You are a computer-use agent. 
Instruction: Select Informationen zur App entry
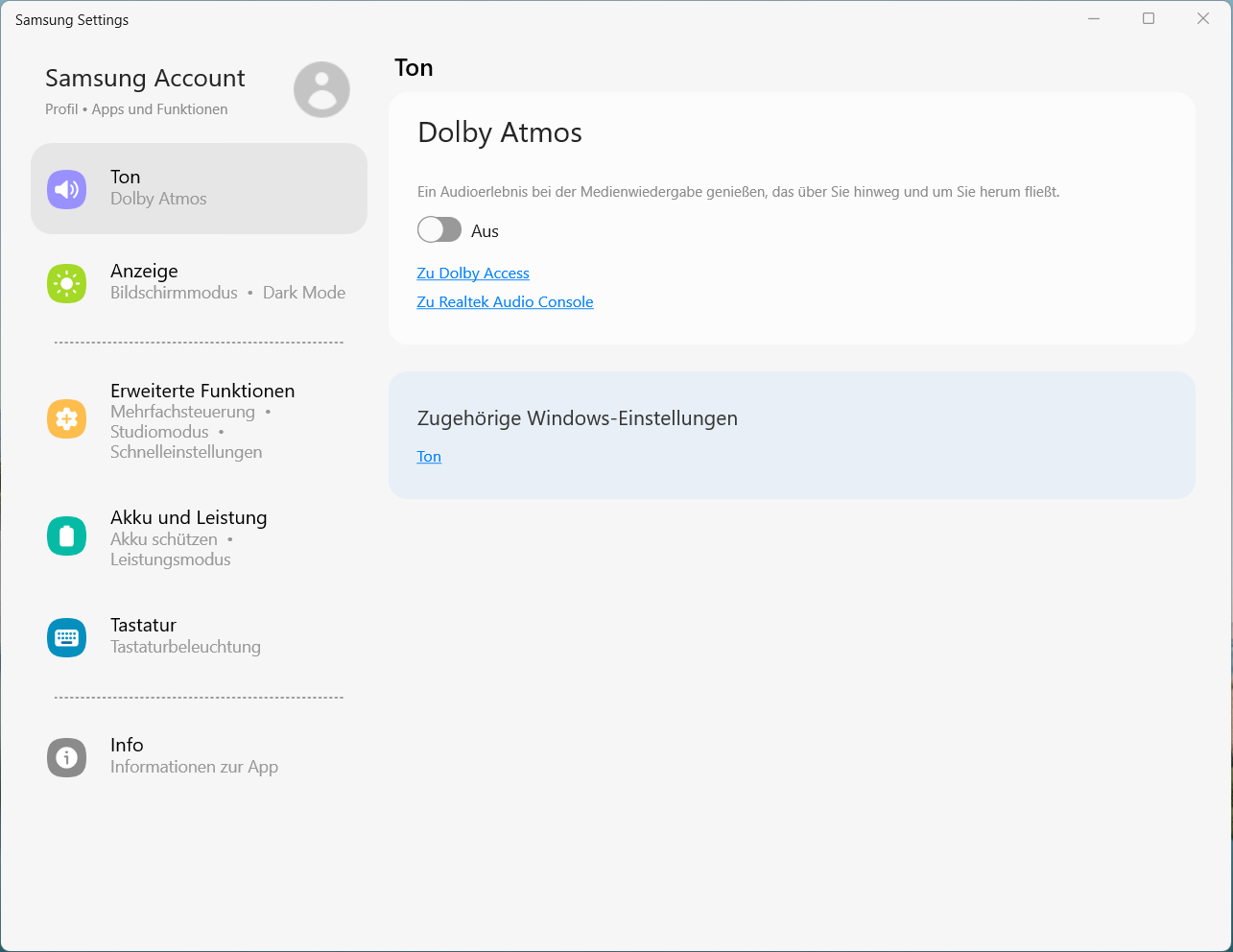(194, 767)
